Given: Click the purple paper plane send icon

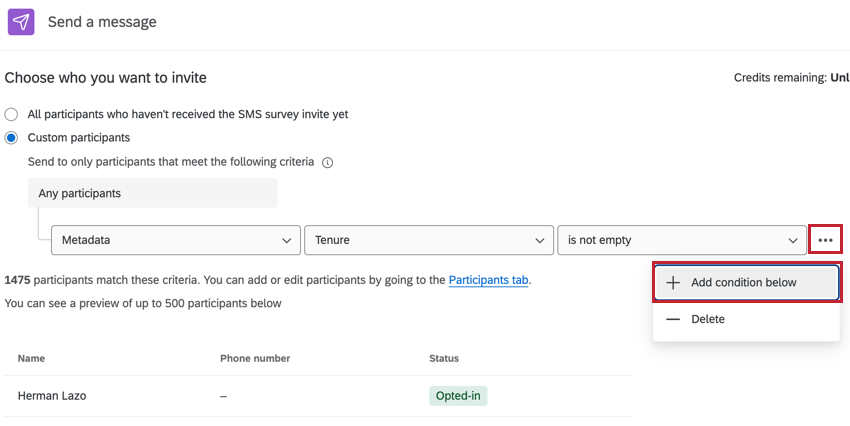Looking at the screenshot, I should pyautogui.click(x=21, y=21).
